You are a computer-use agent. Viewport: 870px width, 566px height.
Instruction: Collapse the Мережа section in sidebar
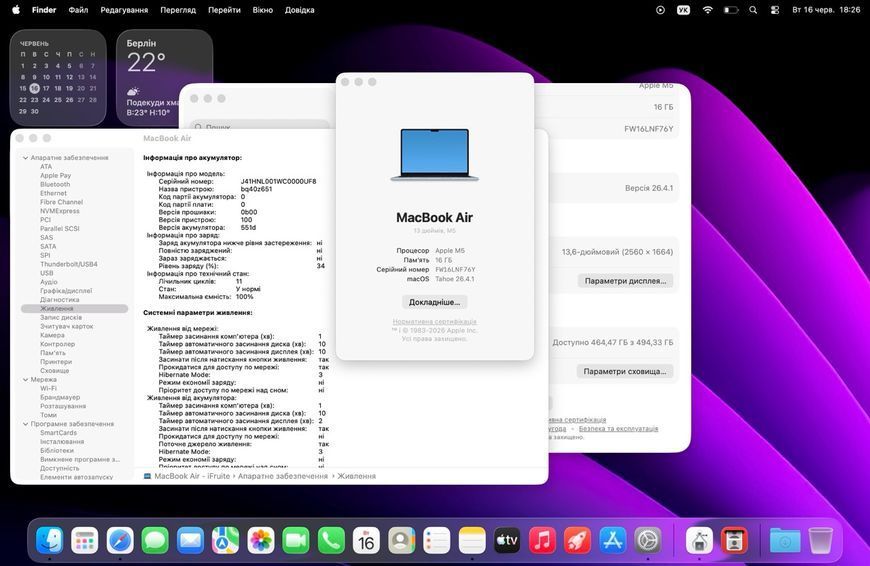(x=26, y=380)
